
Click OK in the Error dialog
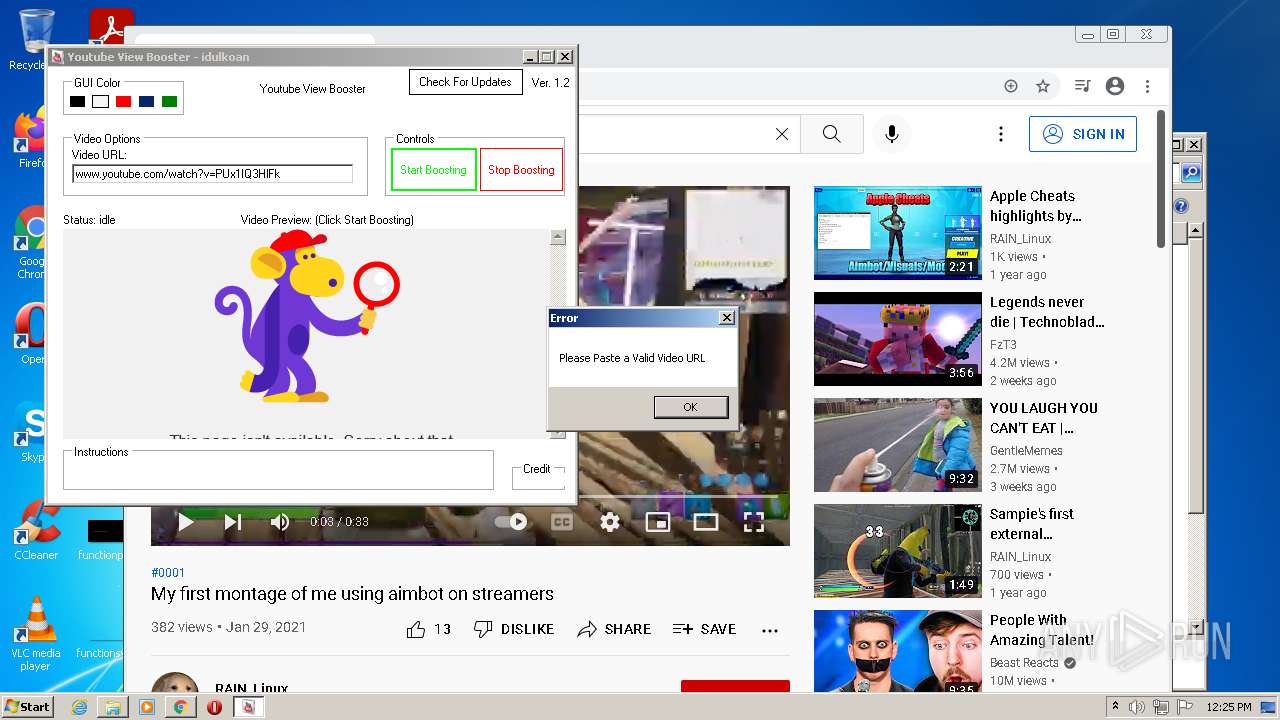click(690, 407)
